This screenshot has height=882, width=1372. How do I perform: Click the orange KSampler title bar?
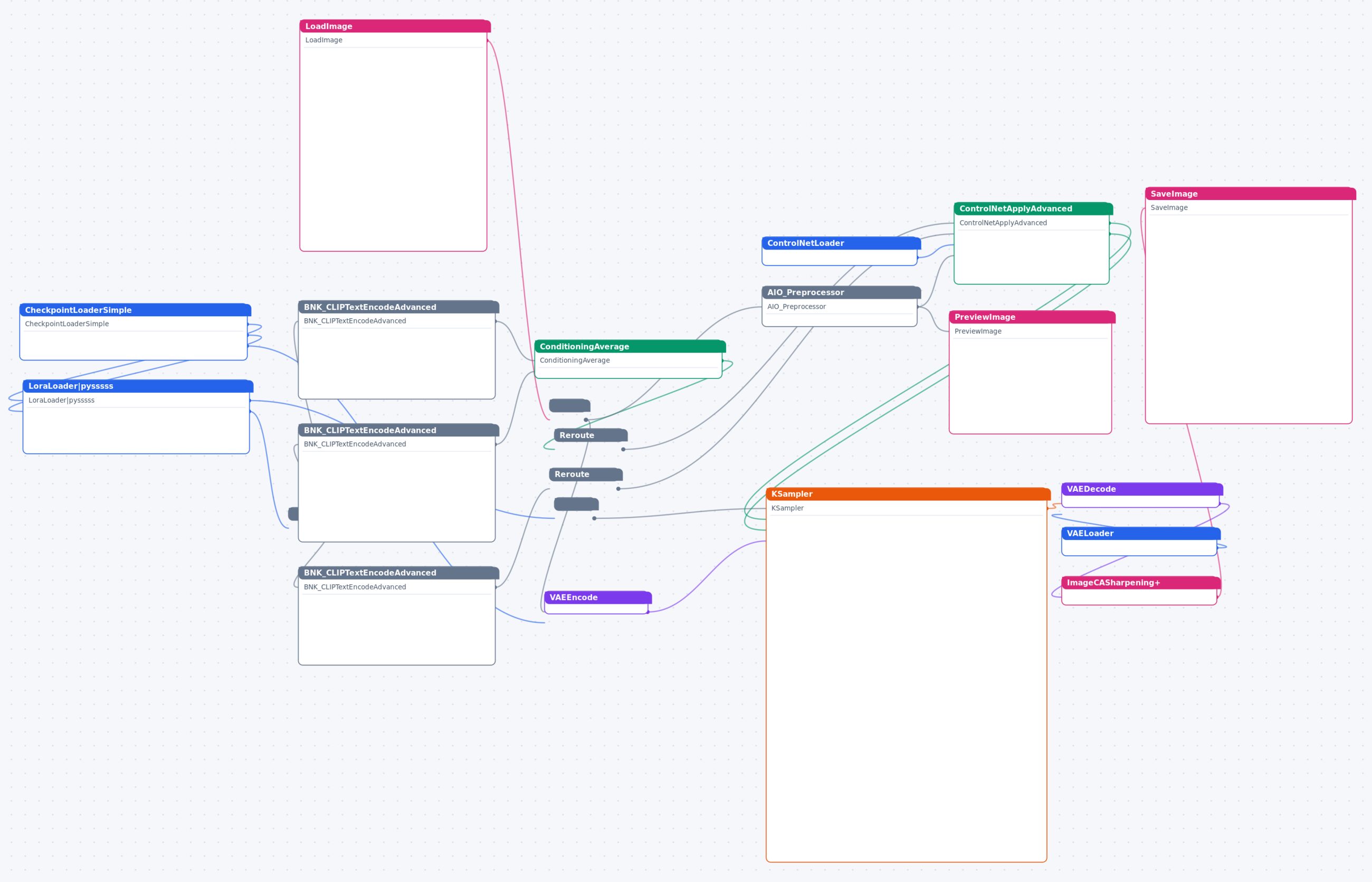pos(908,494)
